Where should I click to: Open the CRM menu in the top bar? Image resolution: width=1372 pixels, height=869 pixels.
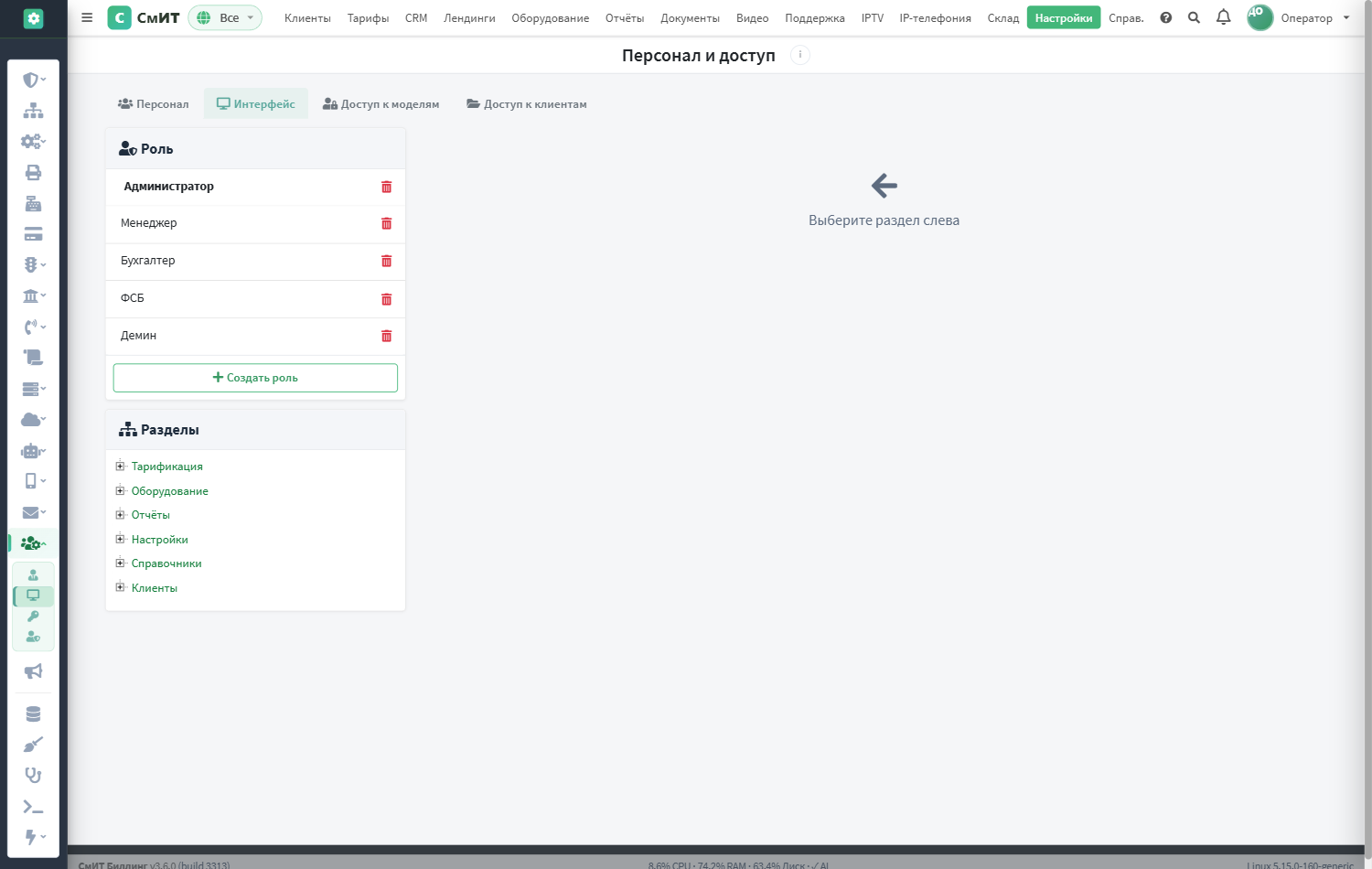[x=416, y=17]
